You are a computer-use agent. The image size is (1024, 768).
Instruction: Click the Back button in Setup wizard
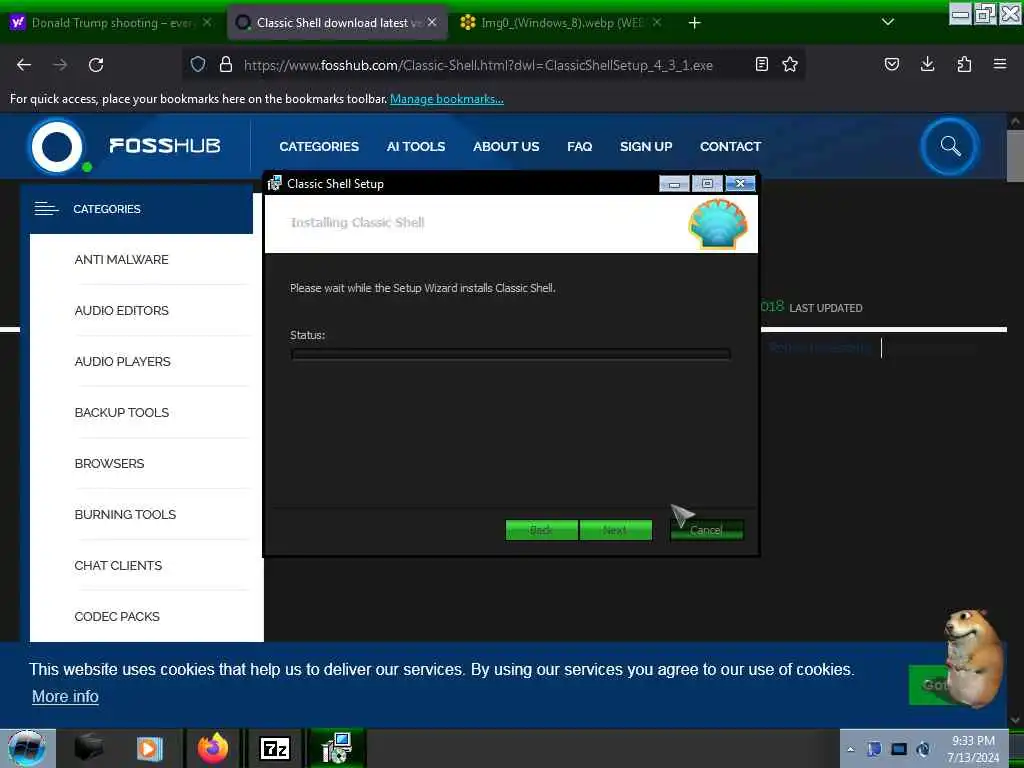[x=541, y=530]
